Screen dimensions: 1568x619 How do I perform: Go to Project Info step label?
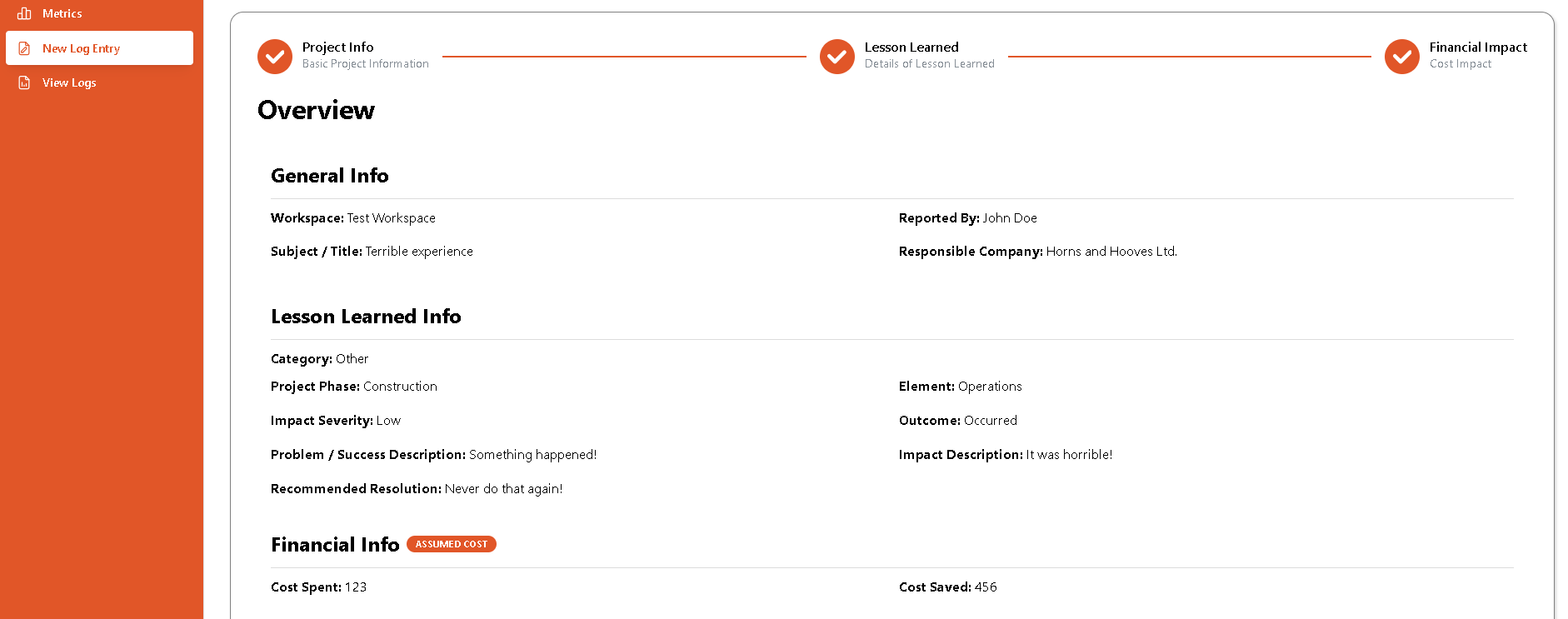[337, 47]
